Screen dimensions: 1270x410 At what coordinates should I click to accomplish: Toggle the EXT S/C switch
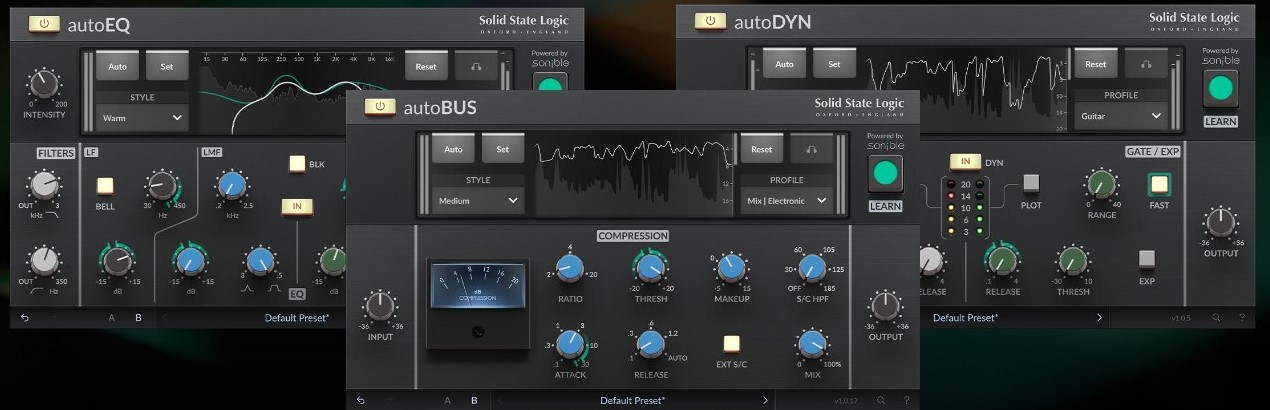[x=732, y=343]
